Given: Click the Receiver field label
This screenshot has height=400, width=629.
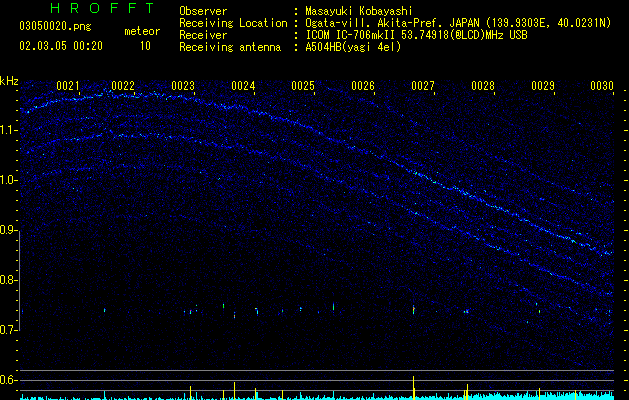Looking at the screenshot, I should 203,35.
